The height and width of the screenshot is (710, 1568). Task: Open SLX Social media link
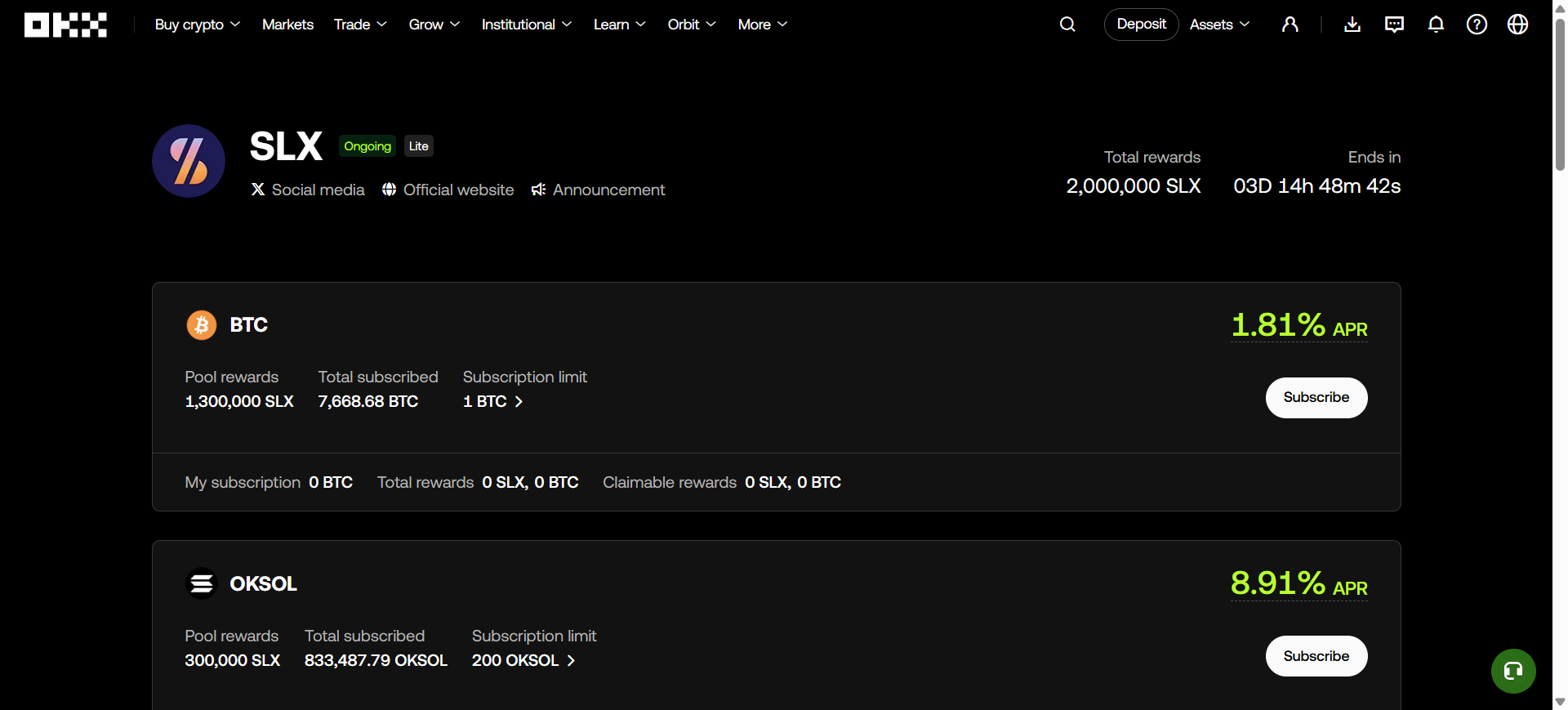point(308,190)
